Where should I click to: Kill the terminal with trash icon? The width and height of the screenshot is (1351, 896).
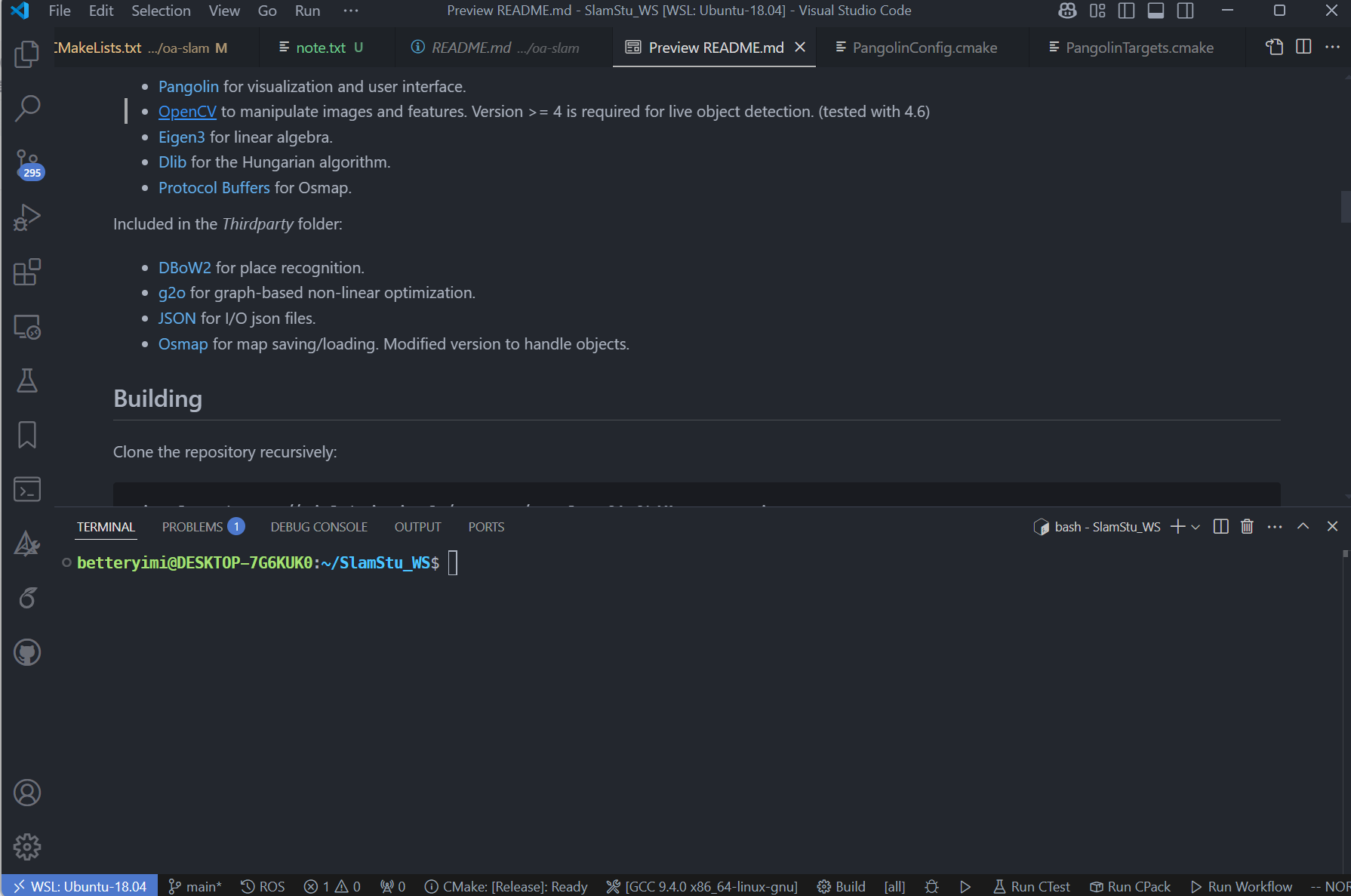(1247, 527)
